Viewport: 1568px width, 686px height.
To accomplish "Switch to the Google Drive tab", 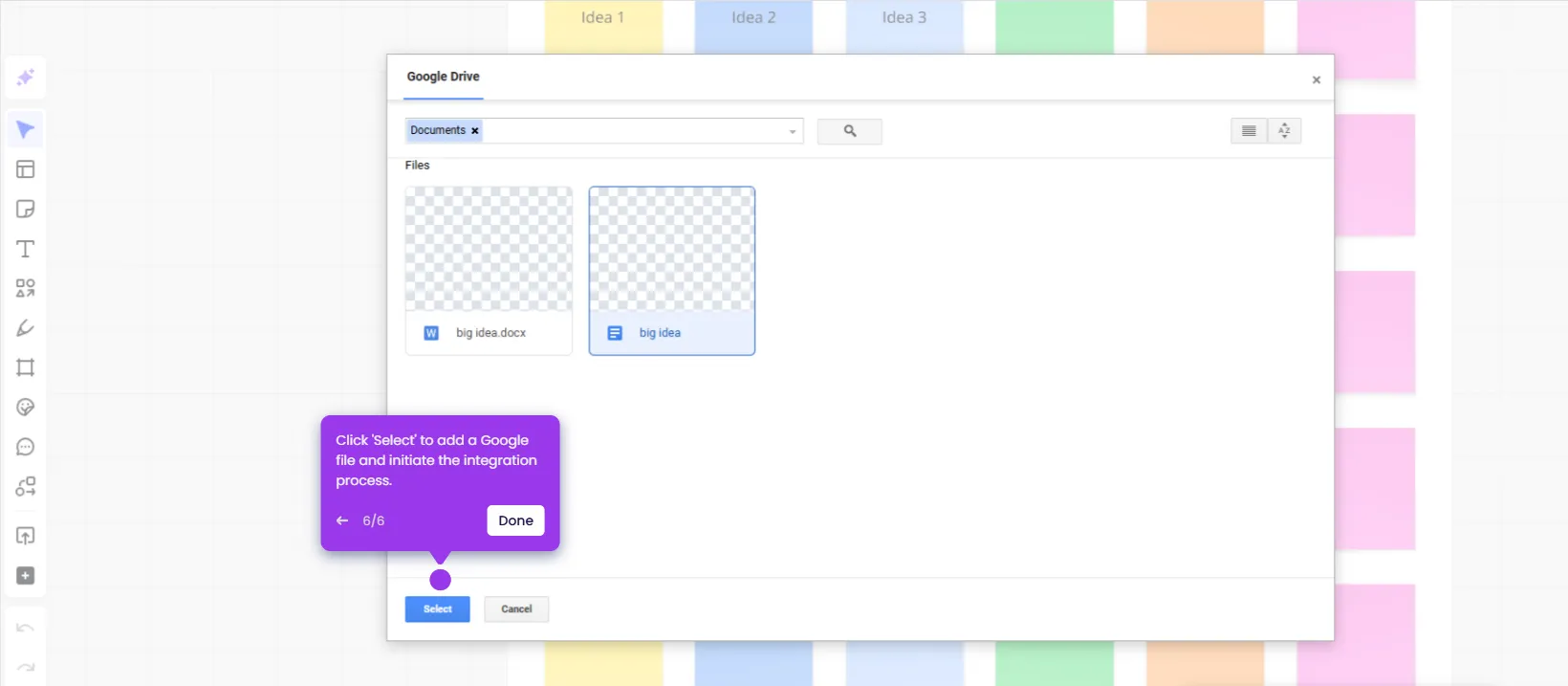I will (444, 77).
